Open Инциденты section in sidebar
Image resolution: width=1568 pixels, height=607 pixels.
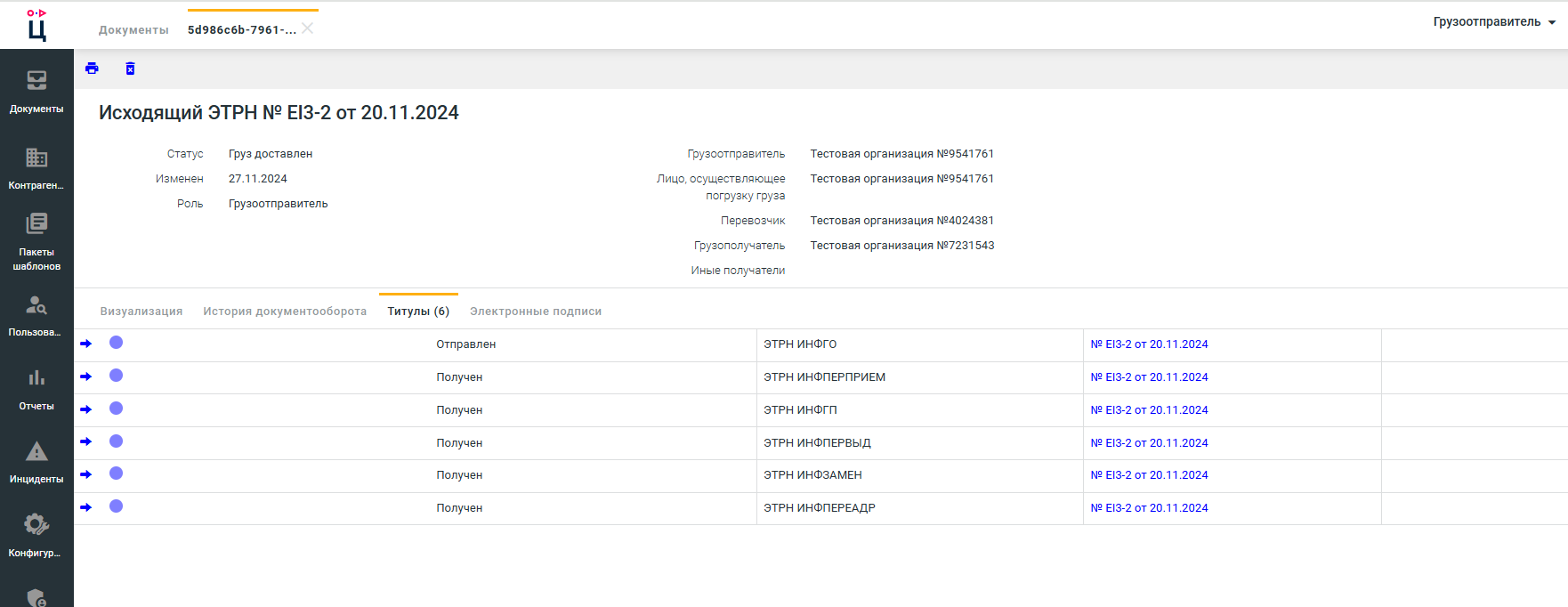pos(36,462)
